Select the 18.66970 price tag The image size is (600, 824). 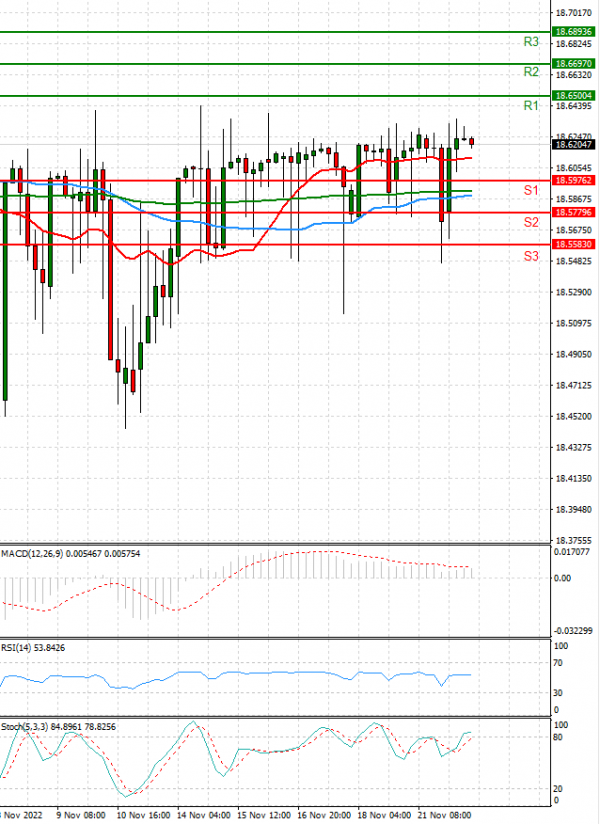tap(573, 64)
